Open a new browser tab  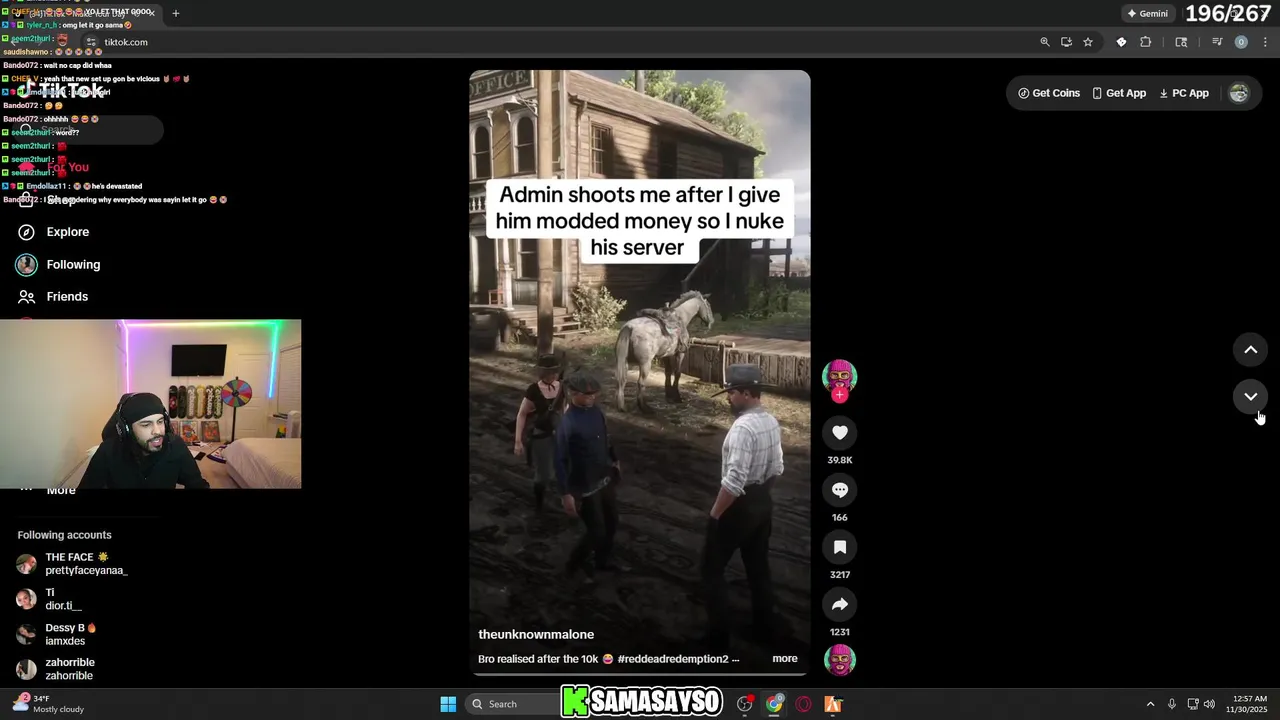click(x=176, y=13)
